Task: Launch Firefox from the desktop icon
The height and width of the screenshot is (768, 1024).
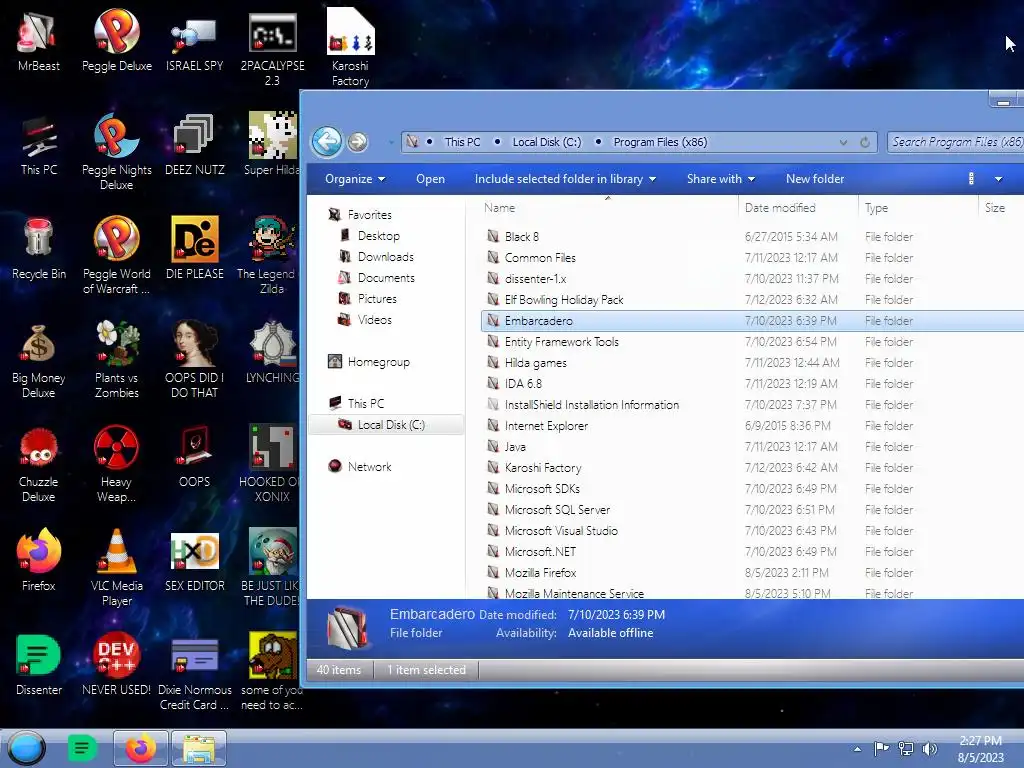Action: pos(39,560)
